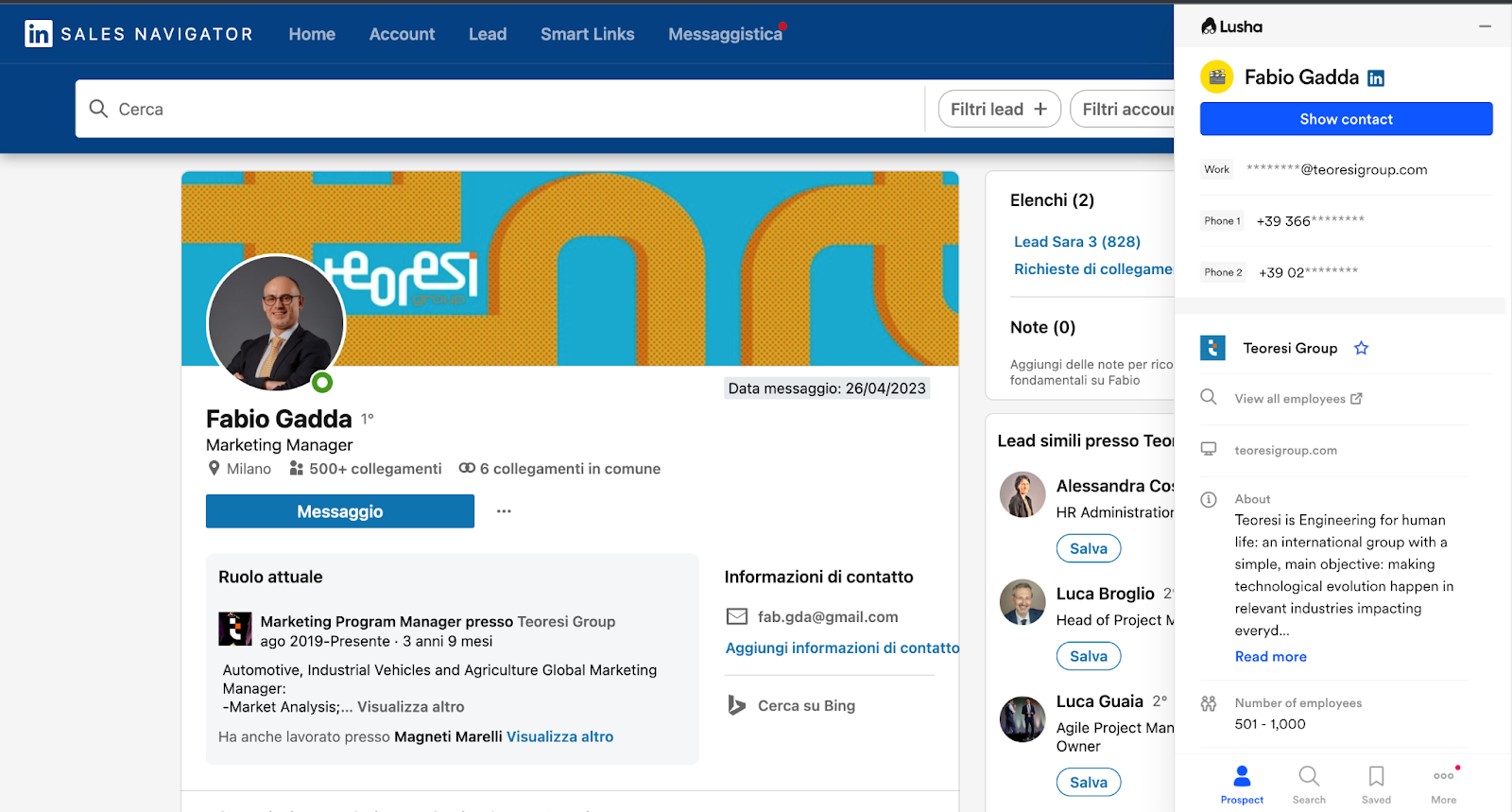This screenshot has width=1512, height=812.
Task: Open the Lusha Prospect tab
Action: (1242, 785)
